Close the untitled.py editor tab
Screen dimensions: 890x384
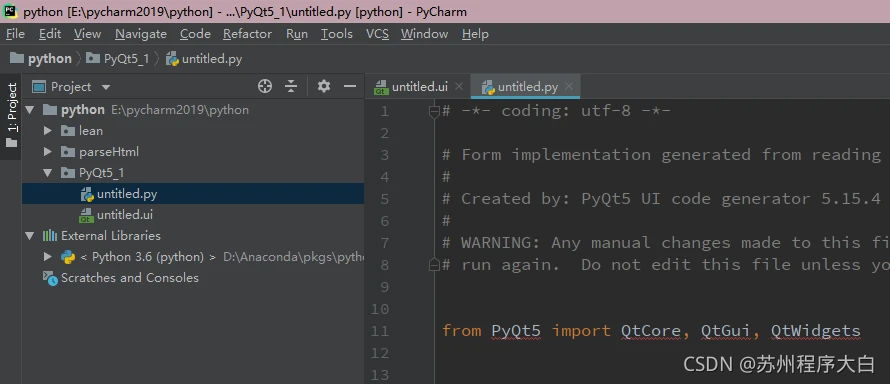(x=569, y=86)
